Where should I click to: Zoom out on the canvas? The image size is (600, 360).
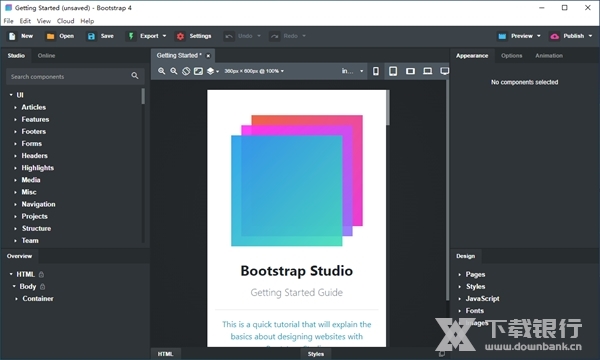coord(174,71)
